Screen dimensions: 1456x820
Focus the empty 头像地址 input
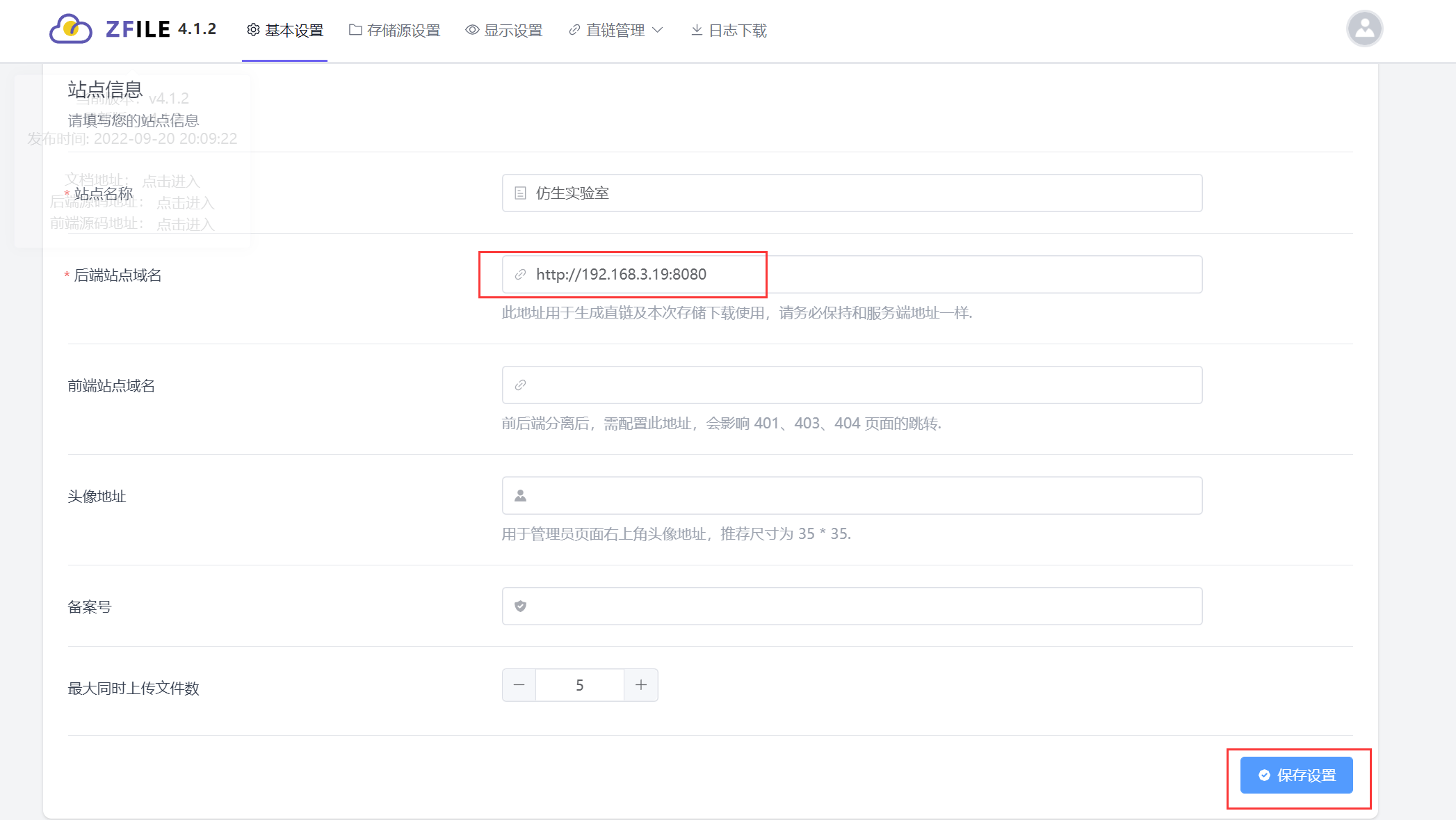click(852, 496)
